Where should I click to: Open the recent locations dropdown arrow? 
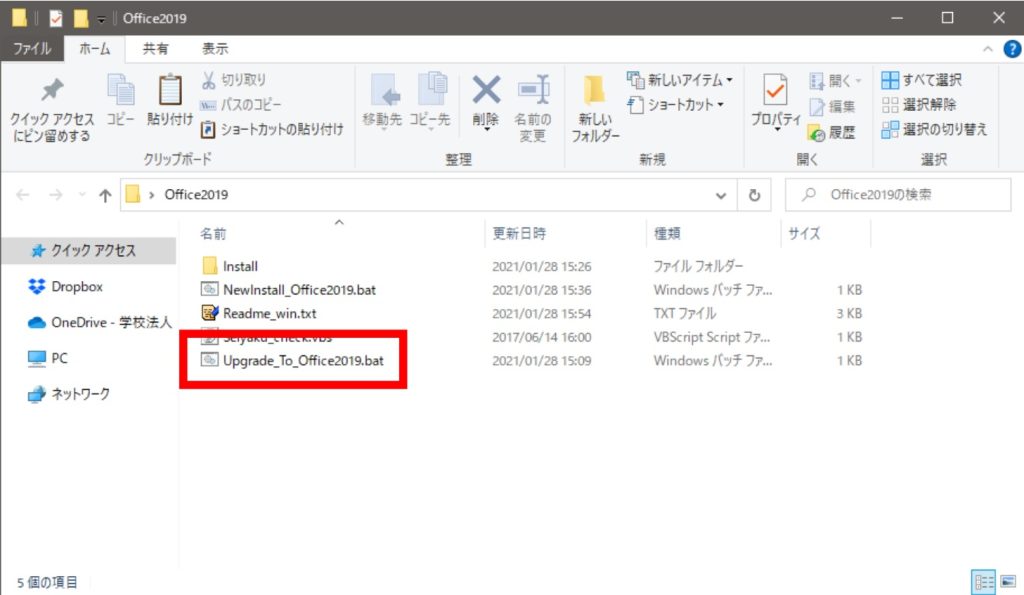[82, 195]
